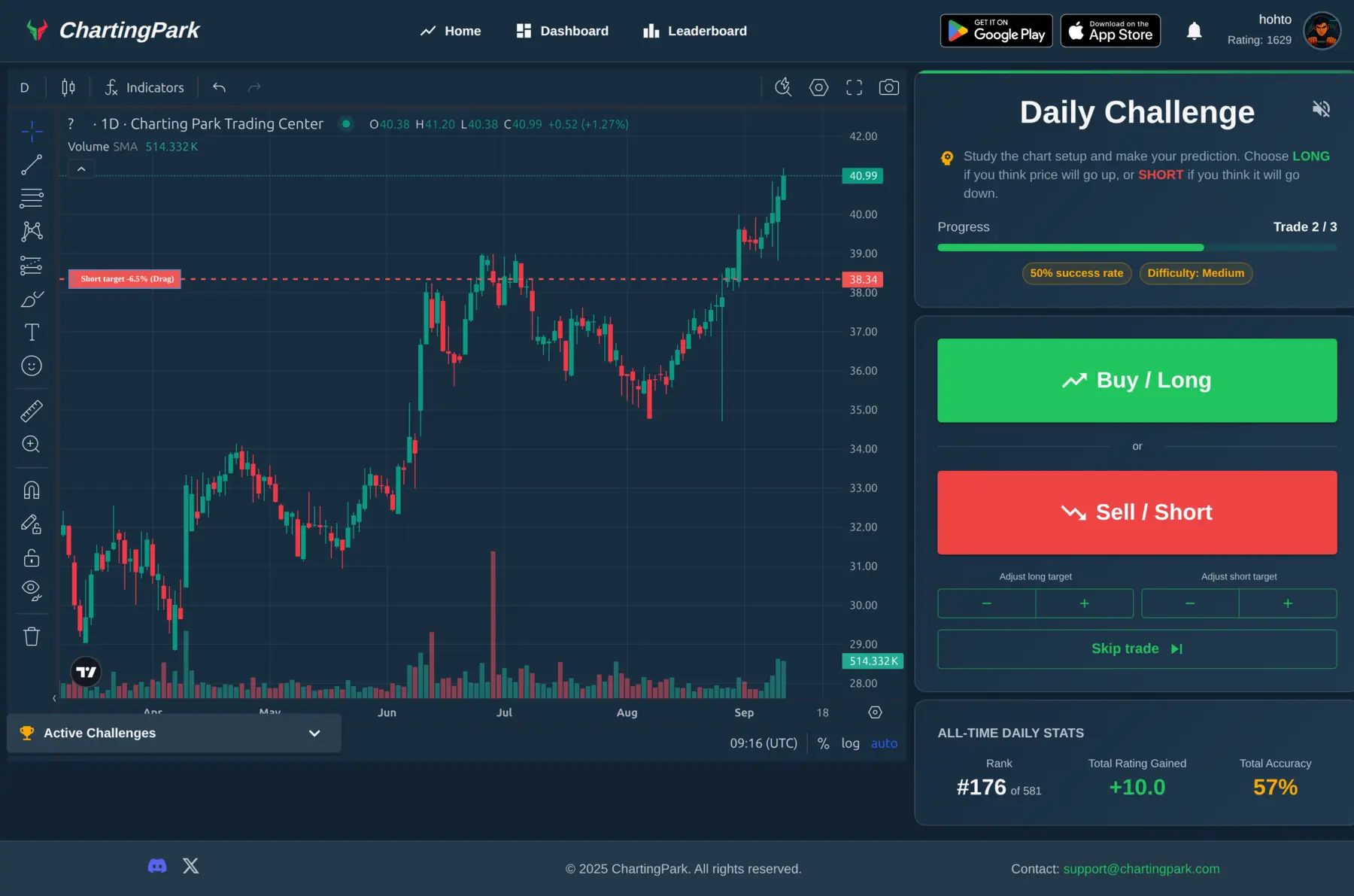Go to the Home page
1354x896 pixels.
click(x=451, y=31)
